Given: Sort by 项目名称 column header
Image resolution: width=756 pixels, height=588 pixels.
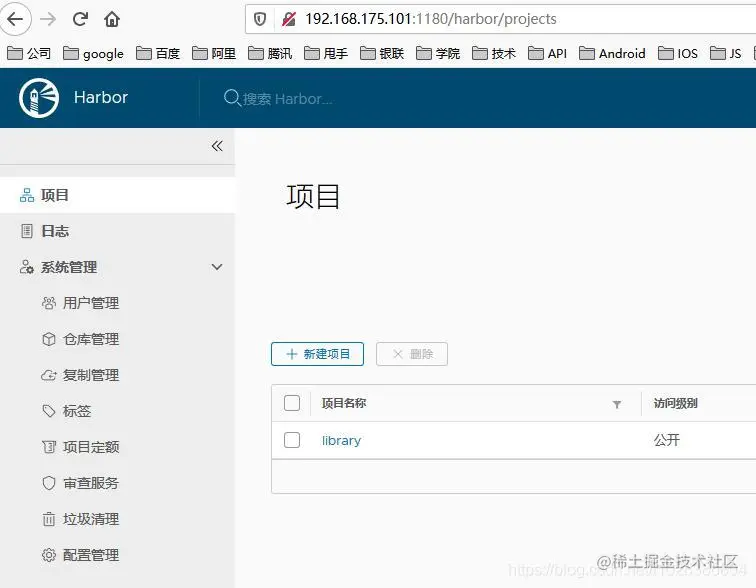Looking at the screenshot, I should pos(344,403).
